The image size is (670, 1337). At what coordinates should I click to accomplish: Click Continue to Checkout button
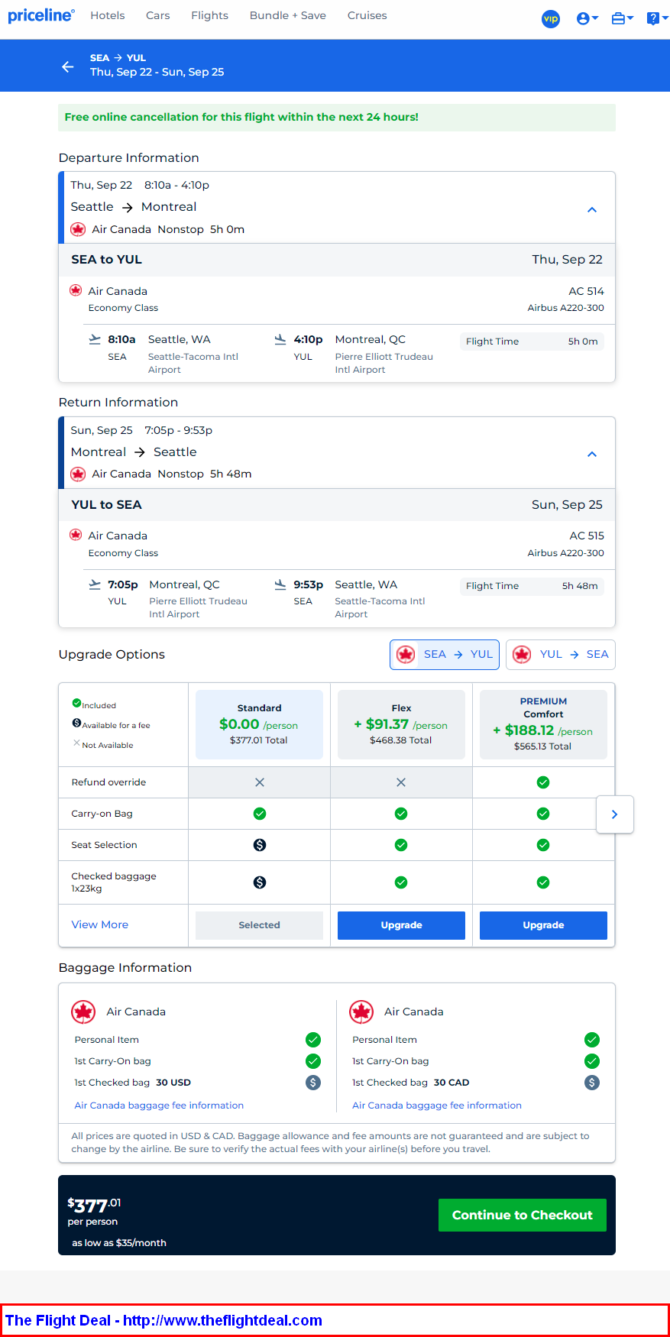[x=522, y=1215]
